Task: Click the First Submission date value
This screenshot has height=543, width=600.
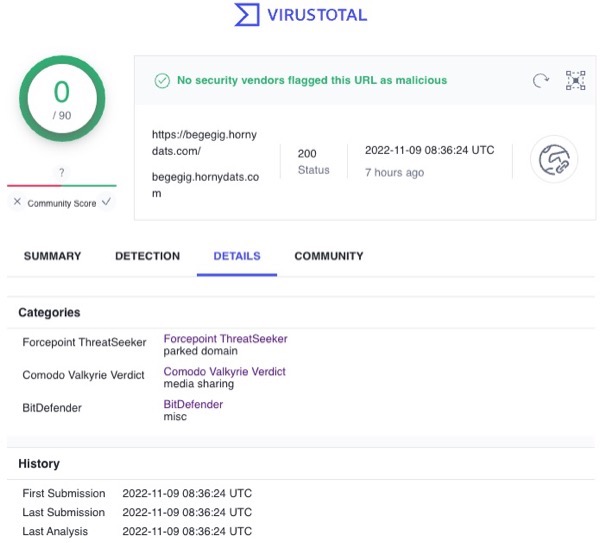Action: [187, 493]
